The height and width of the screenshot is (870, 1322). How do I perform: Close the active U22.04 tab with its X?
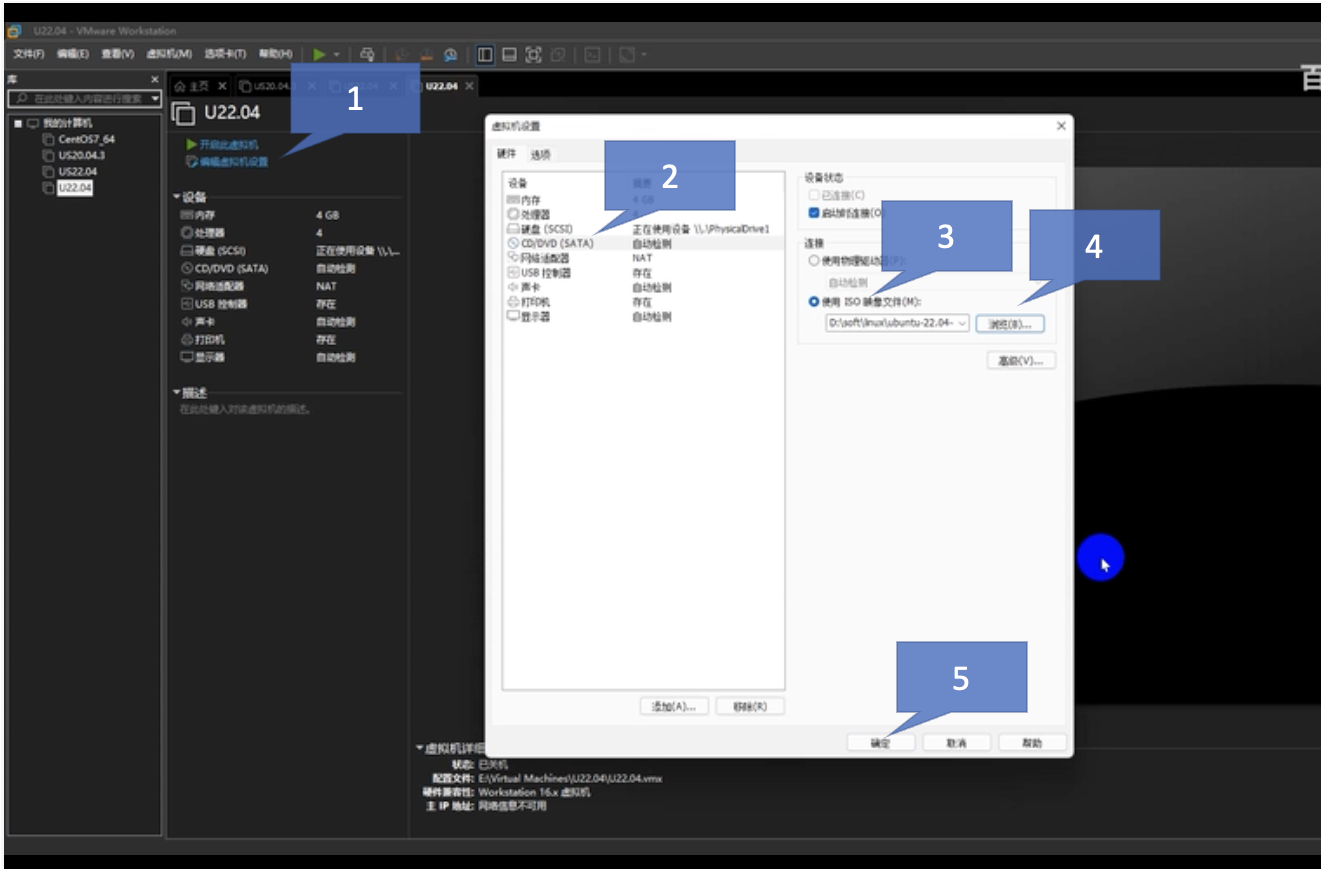(x=469, y=86)
